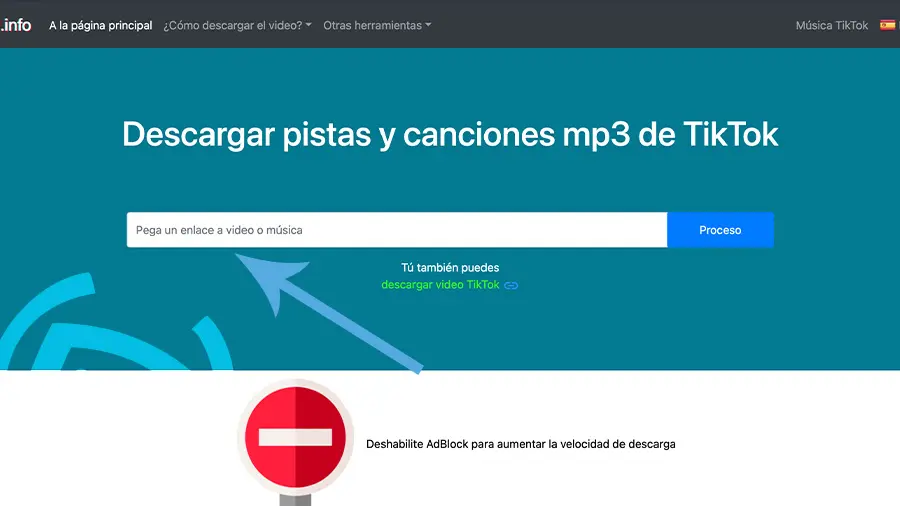Expand 'Otras herramientas' dropdown menu
Viewport: 900px width, 506px height.
(x=377, y=25)
